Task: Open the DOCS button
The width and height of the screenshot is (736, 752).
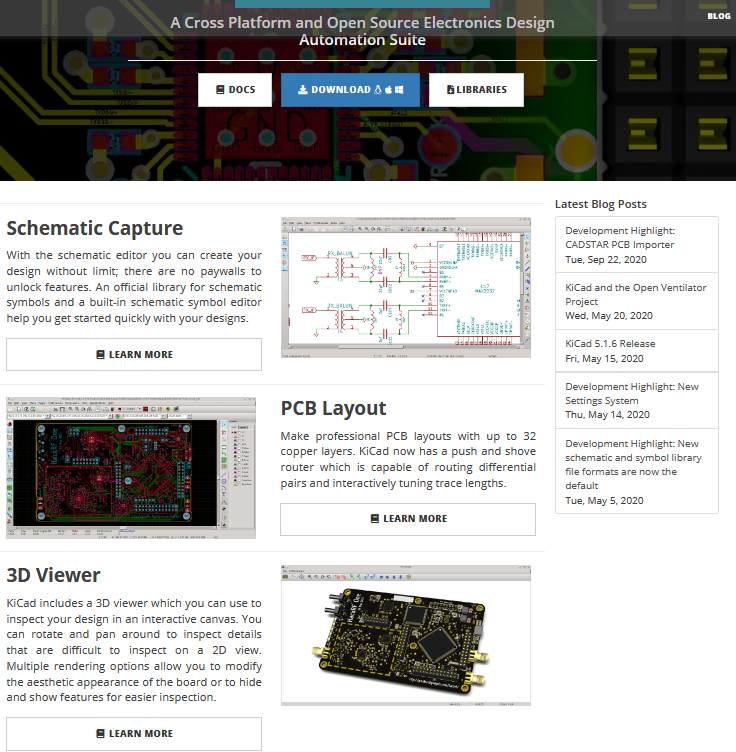Action: [x=235, y=90]
